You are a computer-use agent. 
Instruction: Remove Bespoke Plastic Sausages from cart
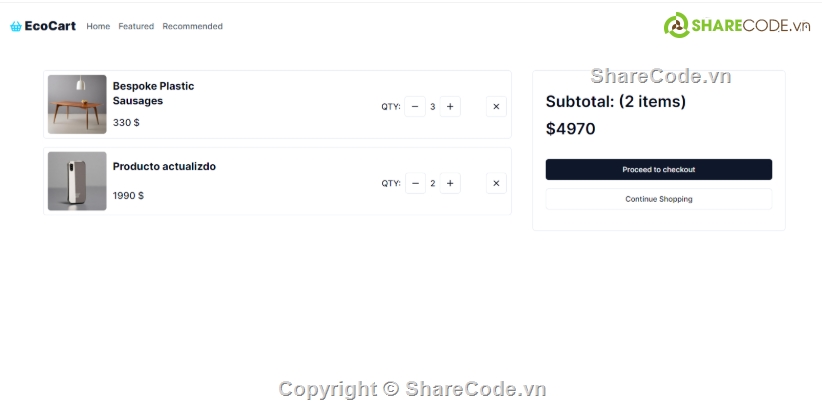(496, 106)
